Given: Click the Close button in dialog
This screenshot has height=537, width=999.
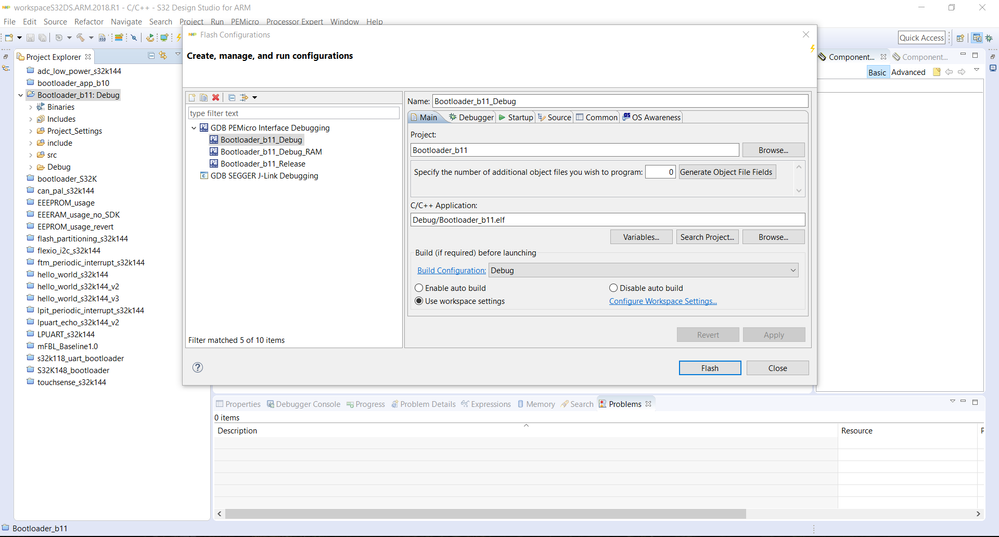Looking at the screenshot, I should pos(777,368).
